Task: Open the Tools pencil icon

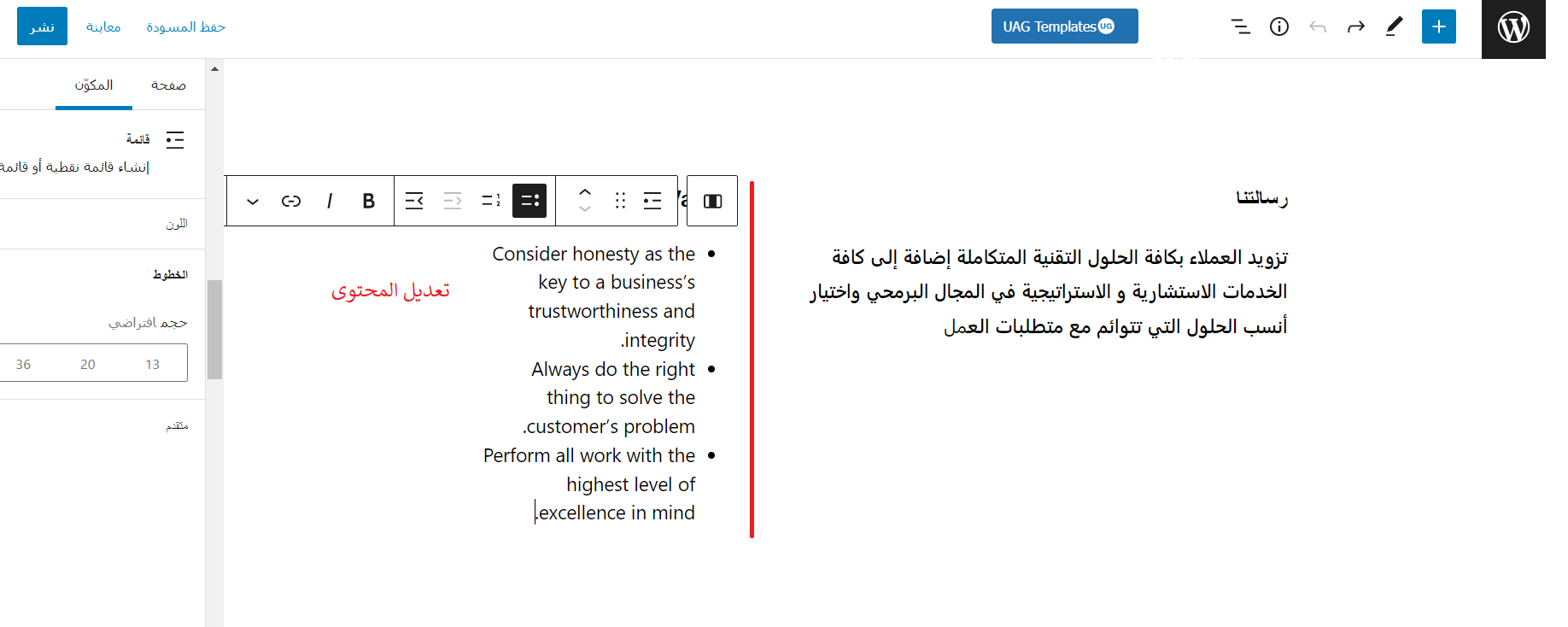Action: (x=1394, y=26)
